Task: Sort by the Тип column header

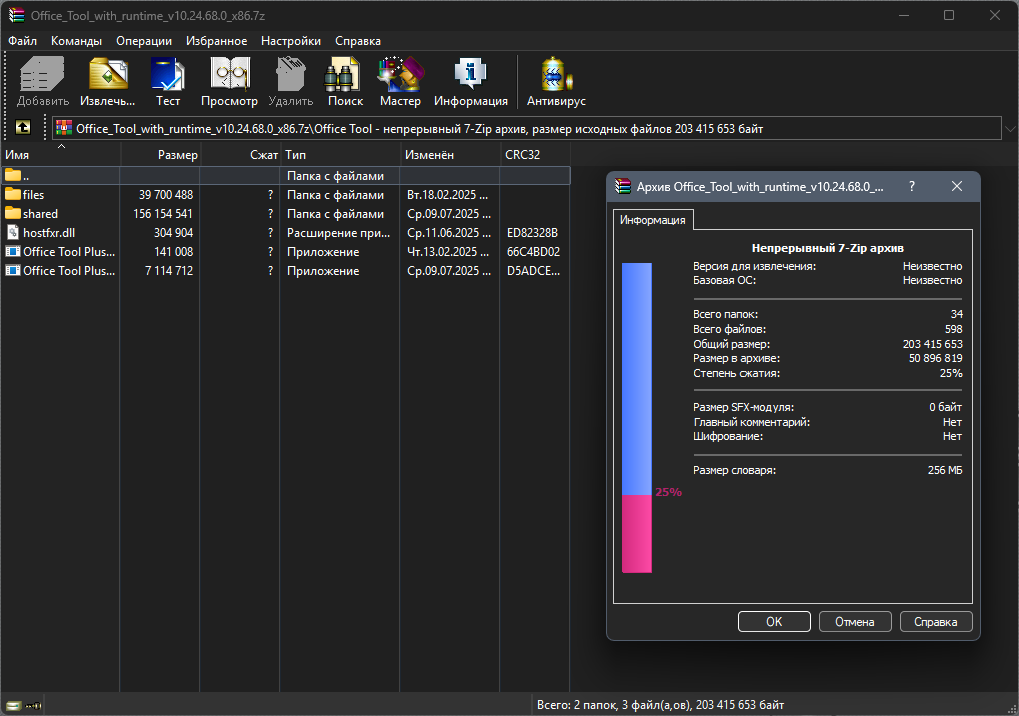Action: 340,155
